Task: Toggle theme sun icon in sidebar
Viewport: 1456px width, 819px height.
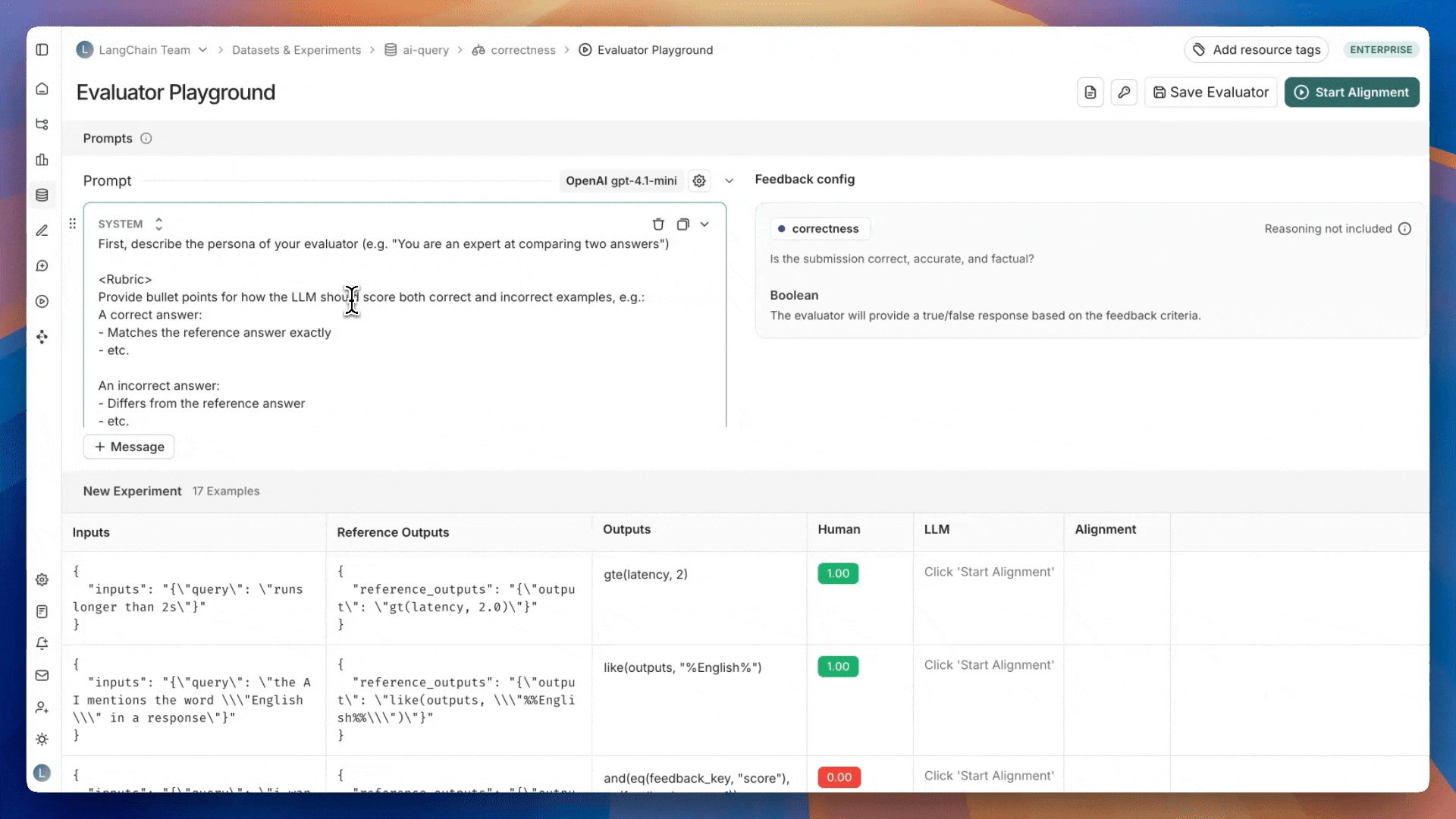Action: [42, 739]
